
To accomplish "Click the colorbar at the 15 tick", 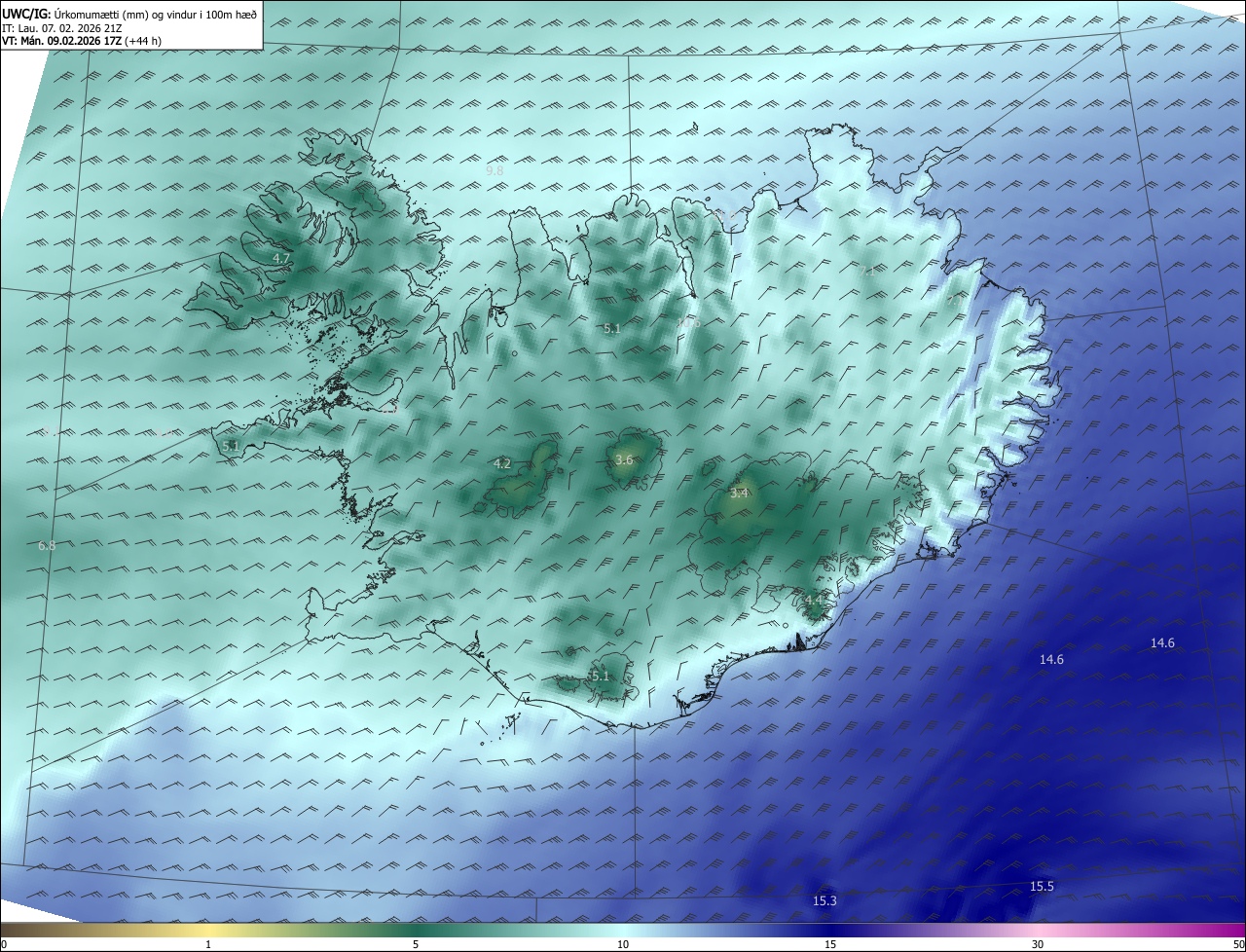I will [830, 945].
